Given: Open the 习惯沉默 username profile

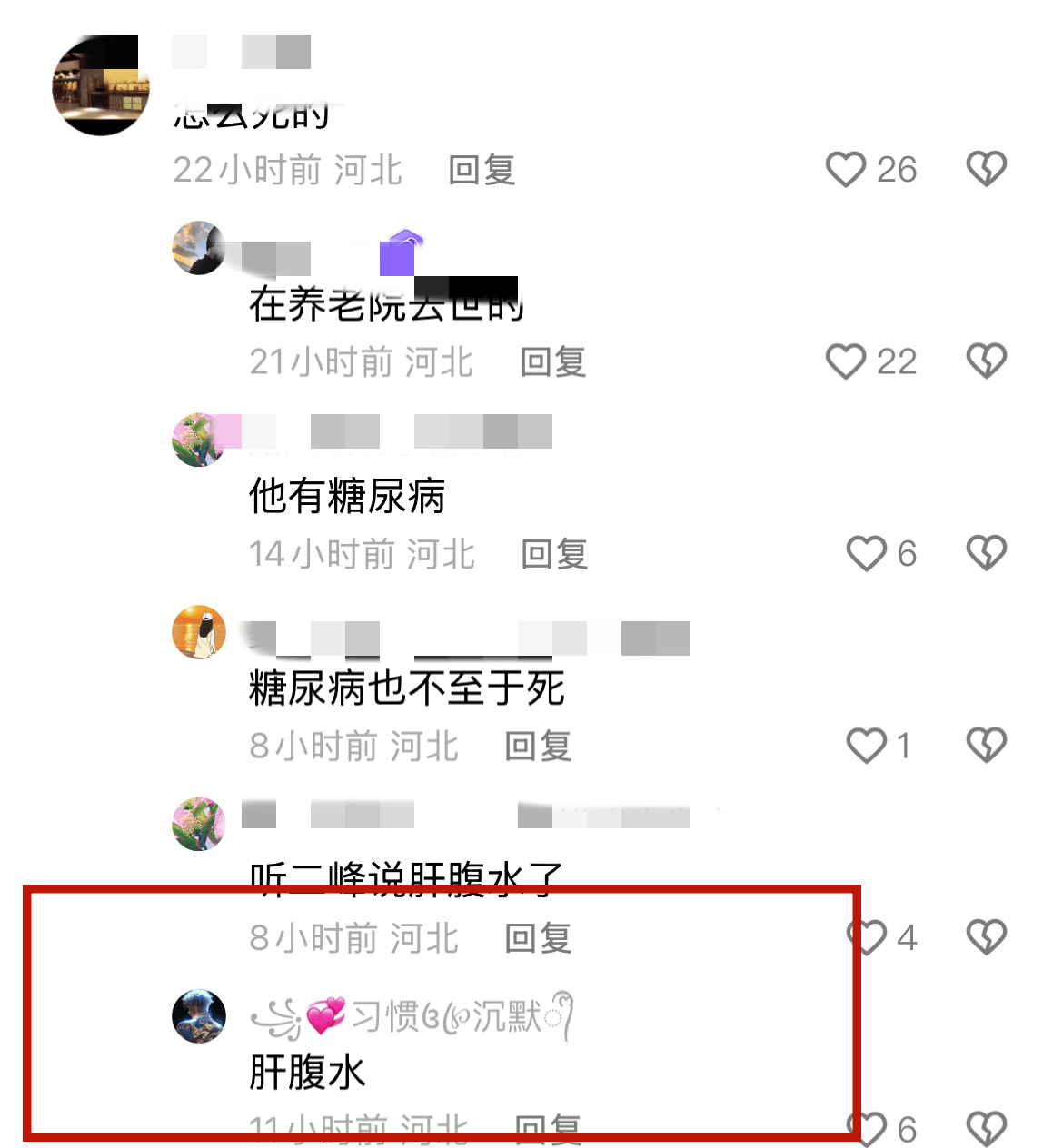Looking at the screenshot, I should coord(412,1016).
